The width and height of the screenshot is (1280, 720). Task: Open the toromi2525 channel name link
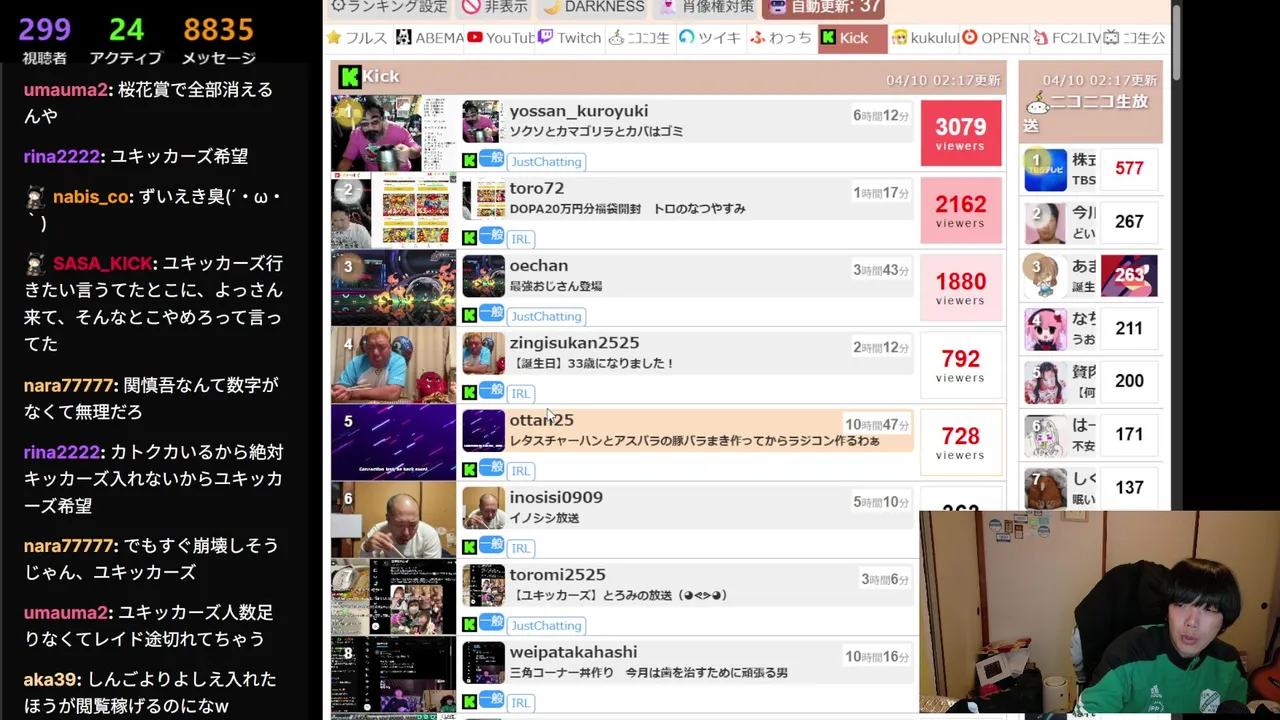click(x=557, y=574)
